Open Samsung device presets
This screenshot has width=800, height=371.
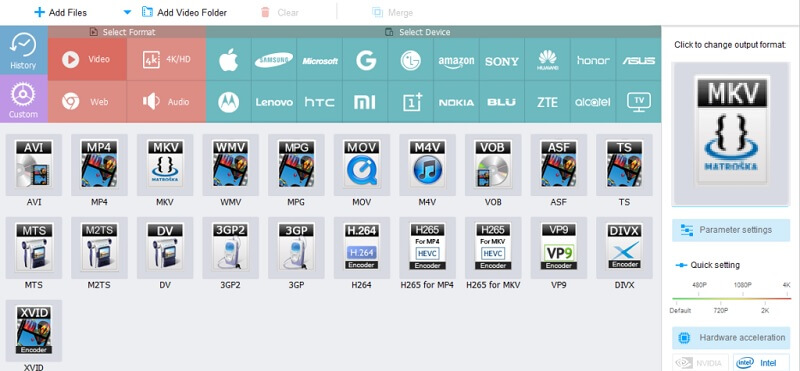(274, 60)
